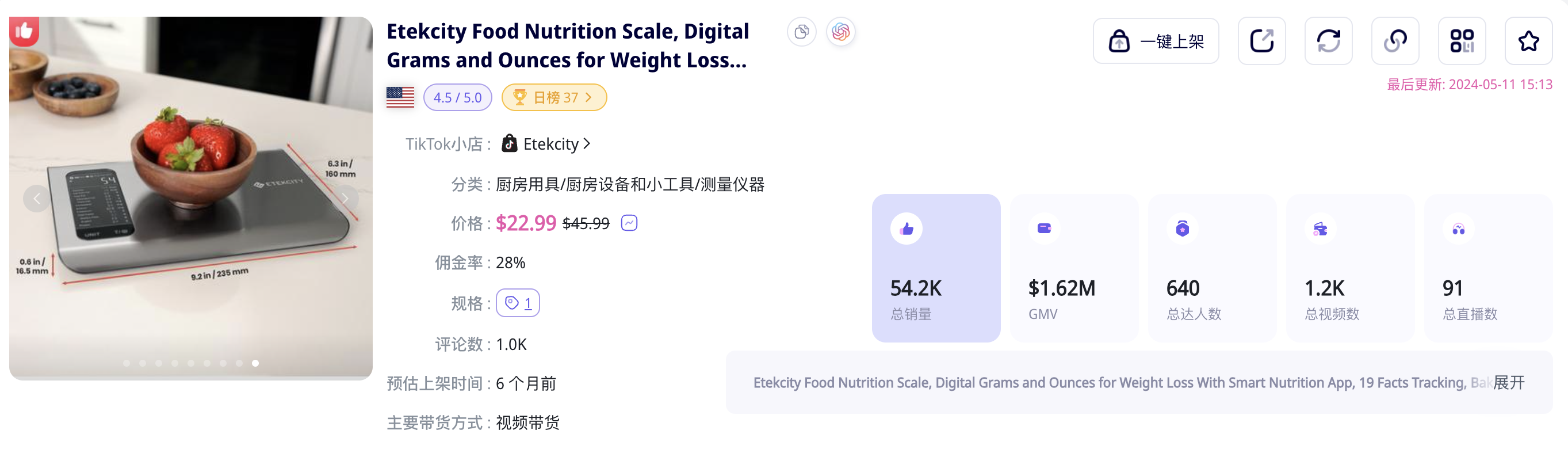
Task: Show previous product image arrow
Action: [36, 199]
